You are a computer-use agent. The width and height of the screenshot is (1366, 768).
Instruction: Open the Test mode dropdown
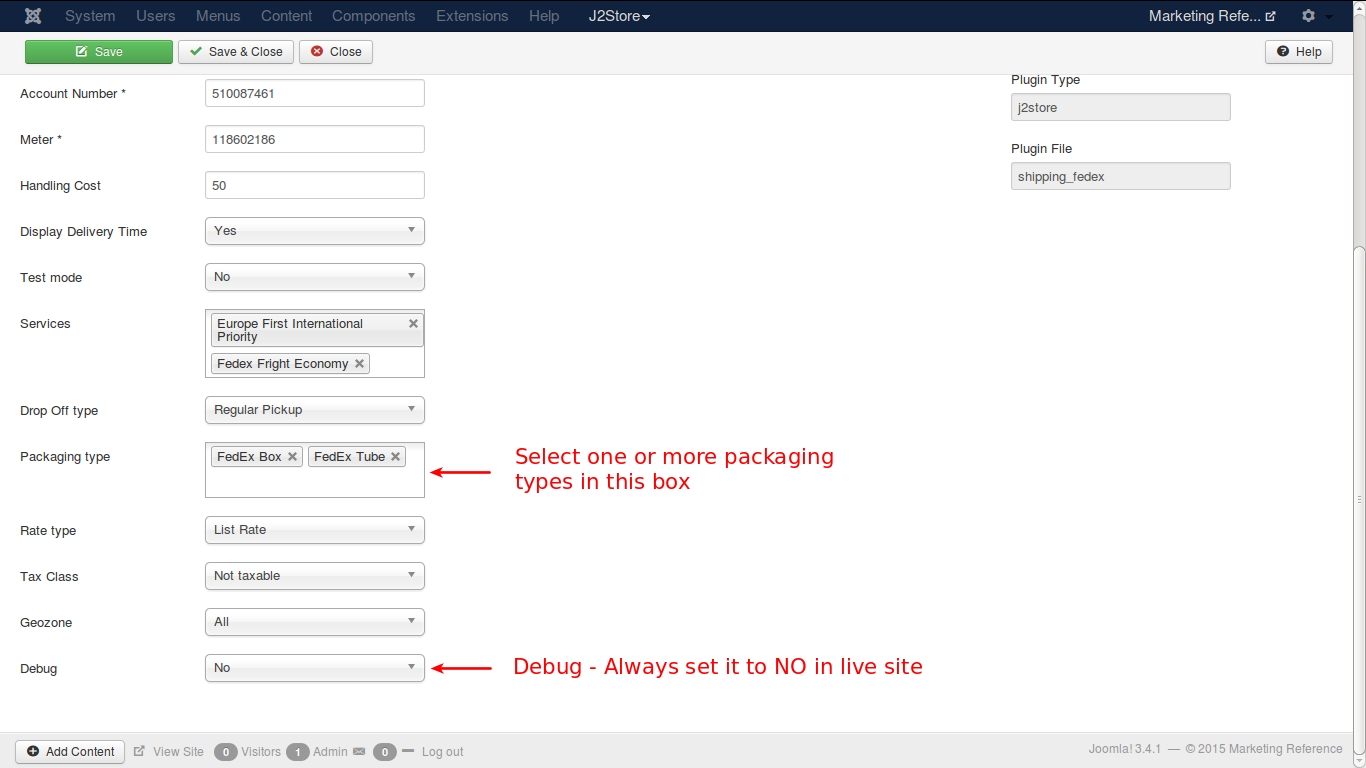[x=314, y=277]
